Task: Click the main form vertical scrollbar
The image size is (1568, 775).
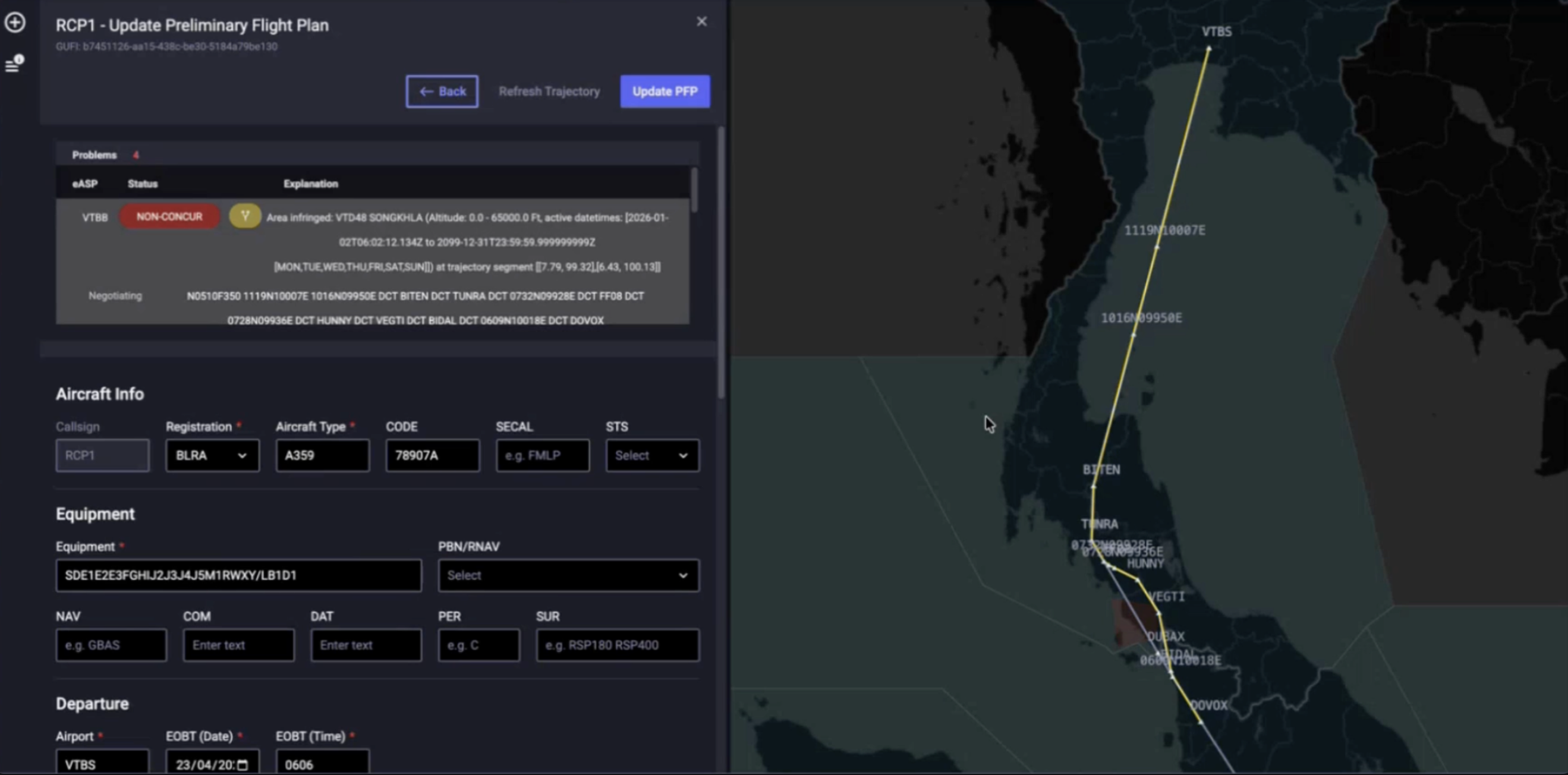Action: tap(720, 263)
